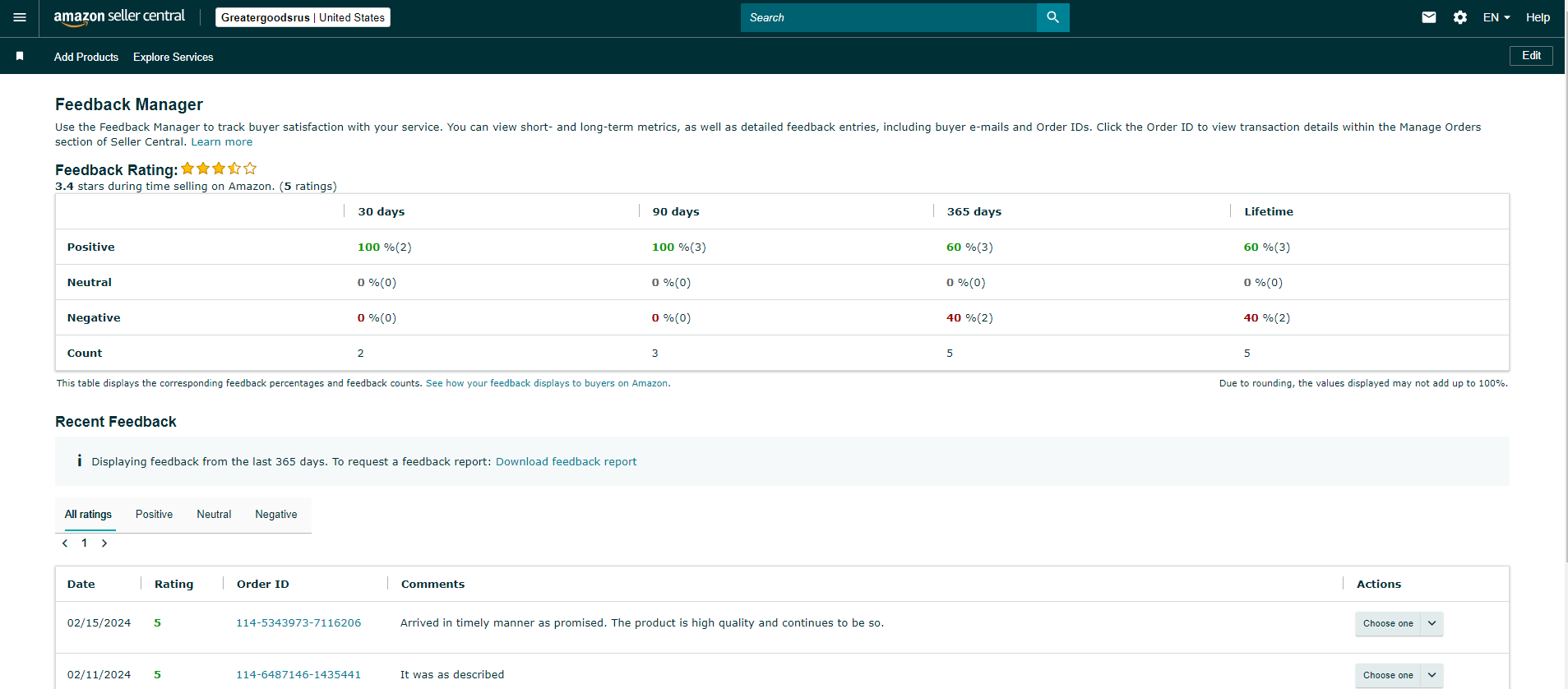Click the feedback rating stars
Image resolution: width=1568 pixels, height=689 pixels.
(x=219, y=169)
